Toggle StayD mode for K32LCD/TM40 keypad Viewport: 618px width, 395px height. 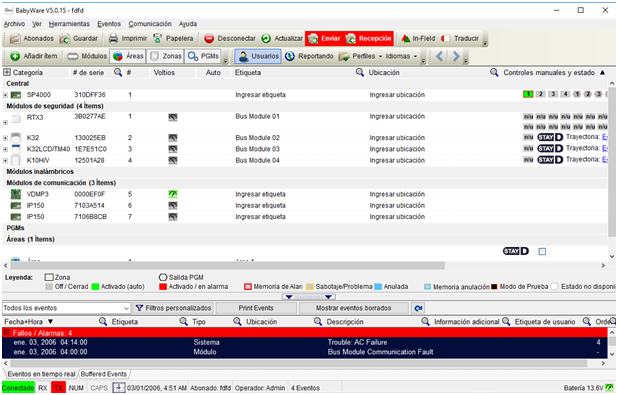point(550,149)
